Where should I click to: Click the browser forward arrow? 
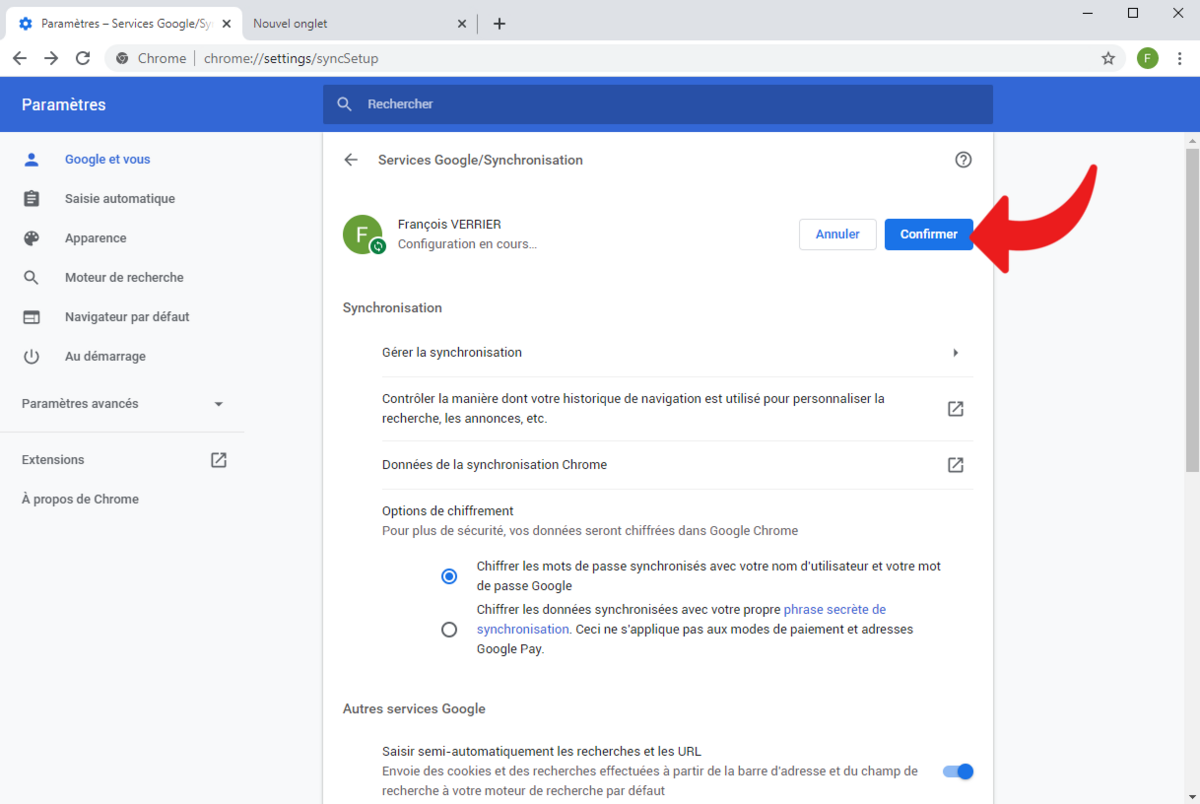[51, 58]
